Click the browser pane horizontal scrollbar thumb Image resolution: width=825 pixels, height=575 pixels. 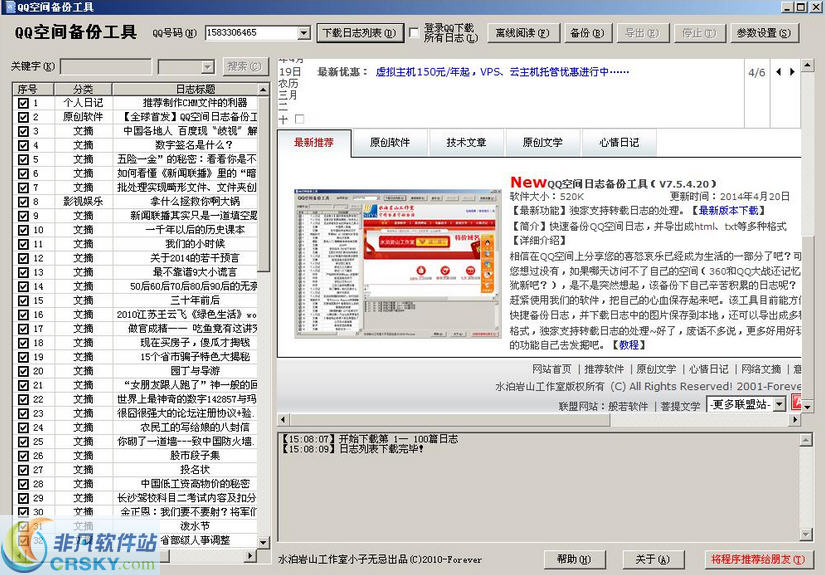pyautogui.click(x=450, y=420)
